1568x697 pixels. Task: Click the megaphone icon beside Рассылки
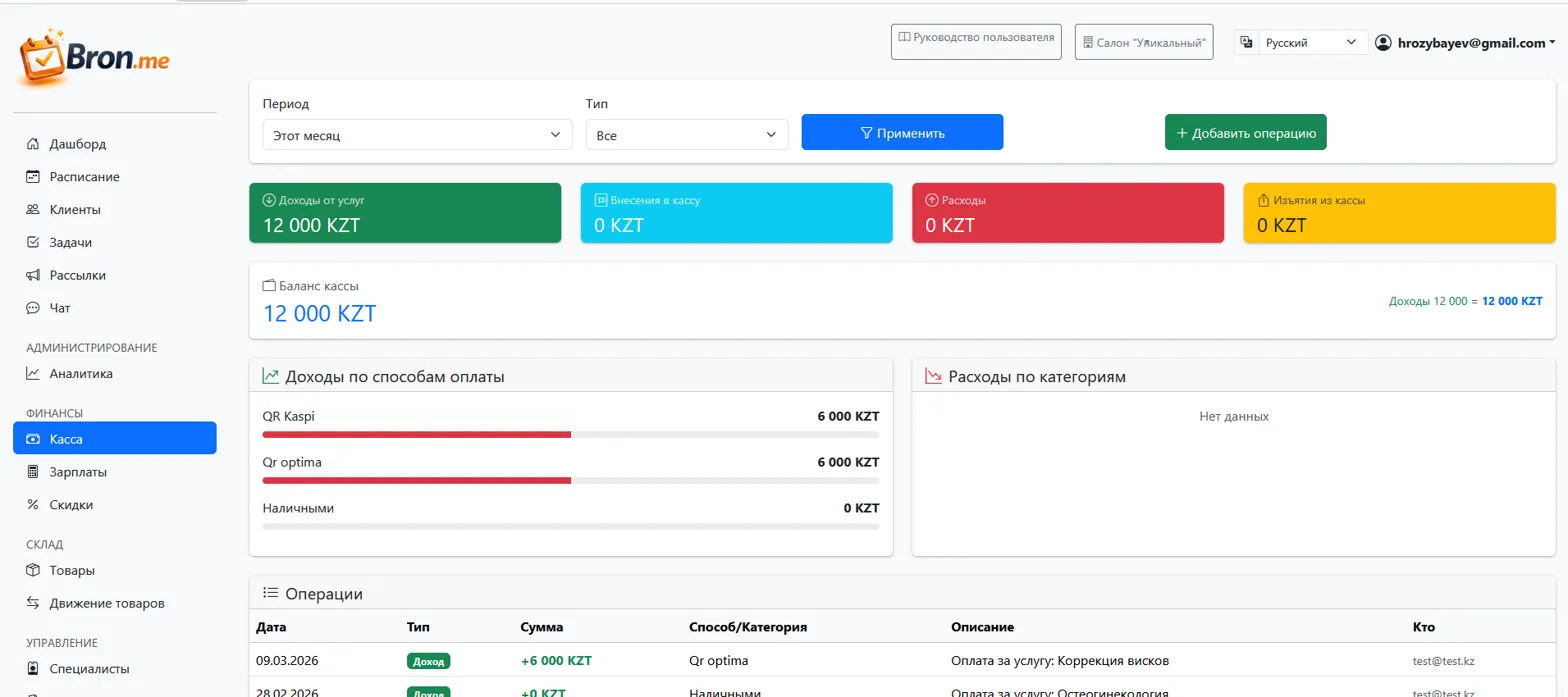coord(33,275)
